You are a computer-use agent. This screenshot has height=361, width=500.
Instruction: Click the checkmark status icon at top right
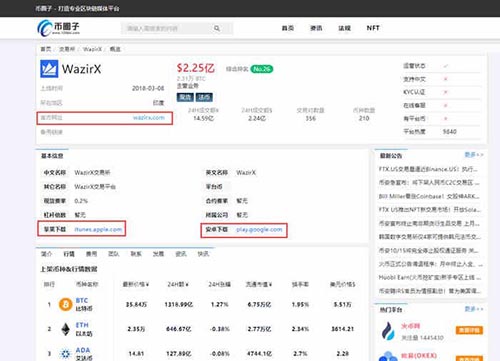[x=446, y=66]
